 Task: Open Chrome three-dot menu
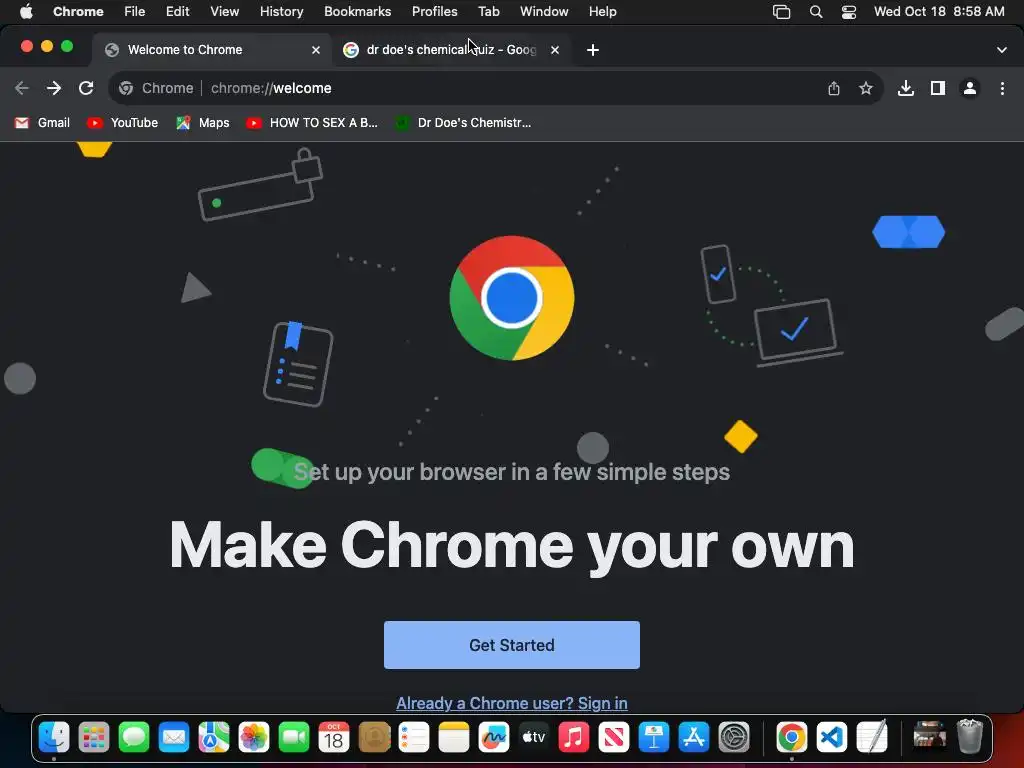1002,88
